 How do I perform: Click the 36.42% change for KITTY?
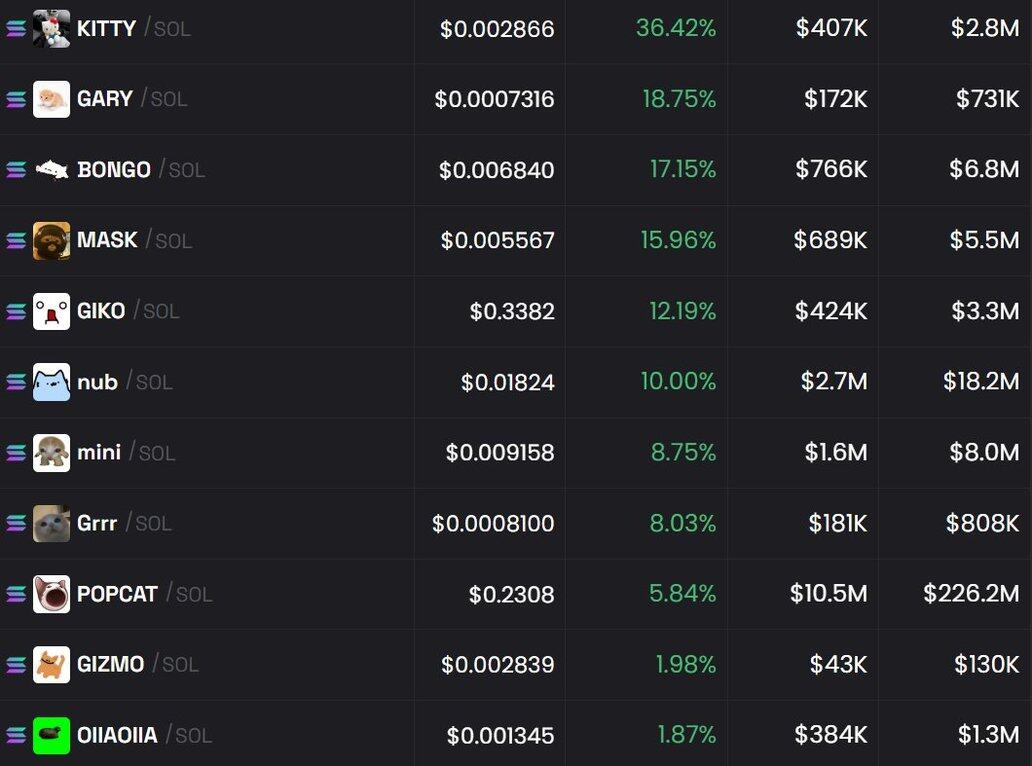676,28
